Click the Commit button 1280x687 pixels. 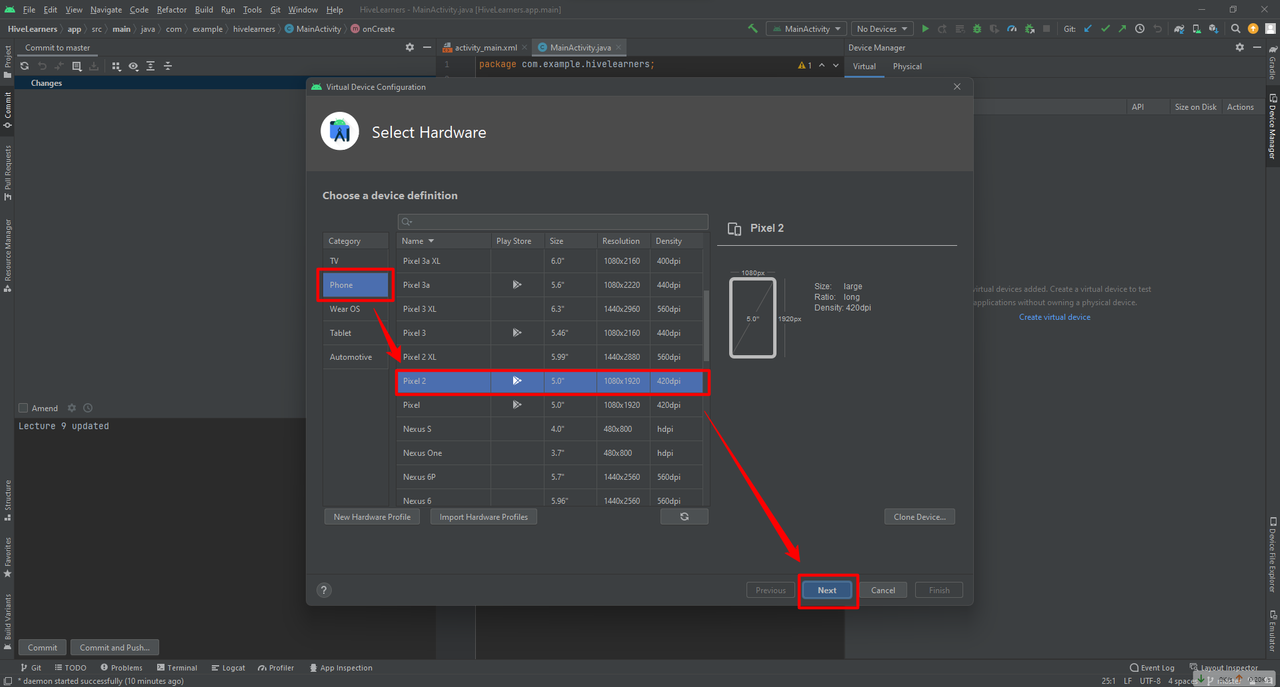point(43,647)
